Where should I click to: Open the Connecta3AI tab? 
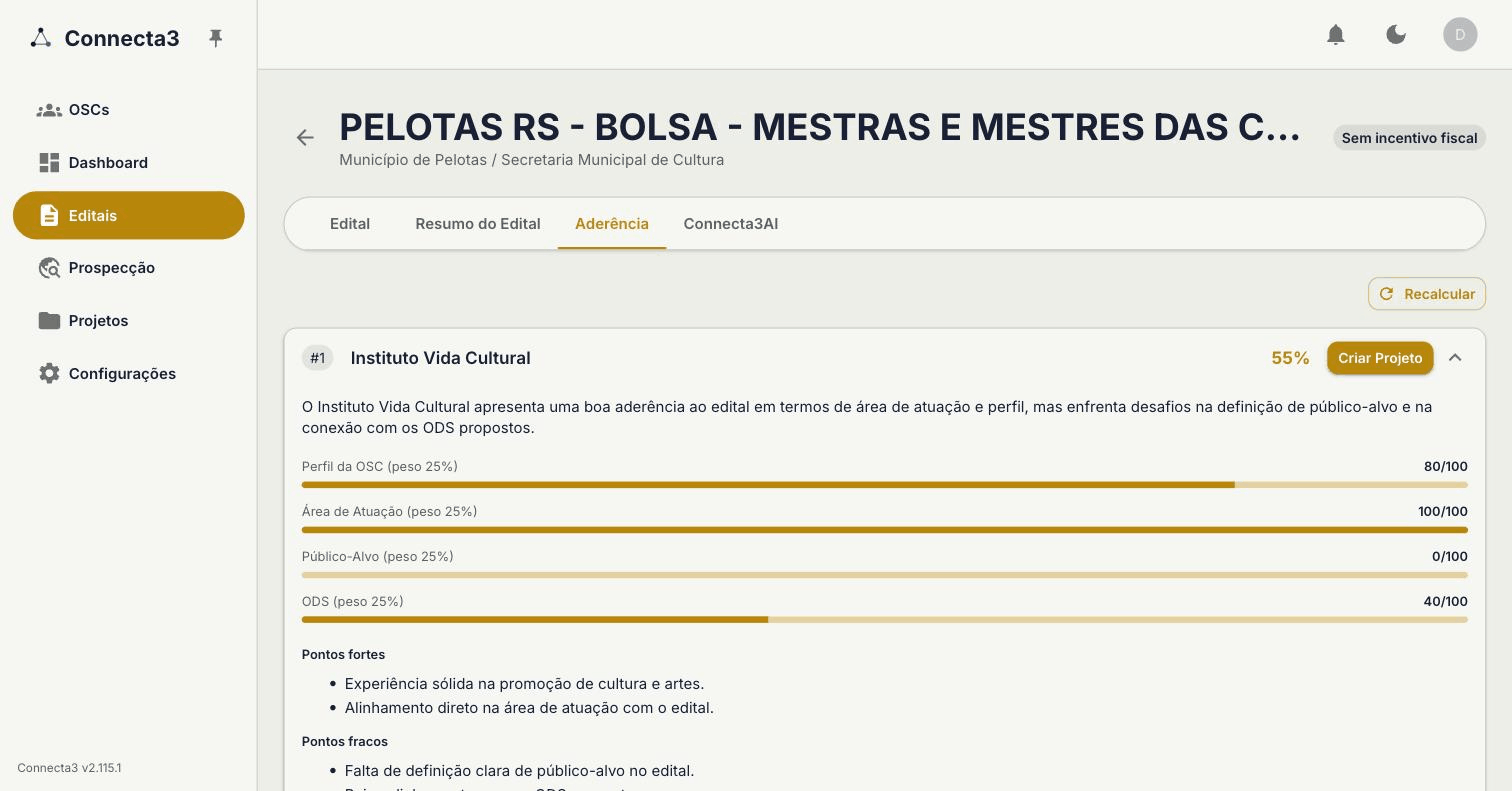(x=731, y=224)
